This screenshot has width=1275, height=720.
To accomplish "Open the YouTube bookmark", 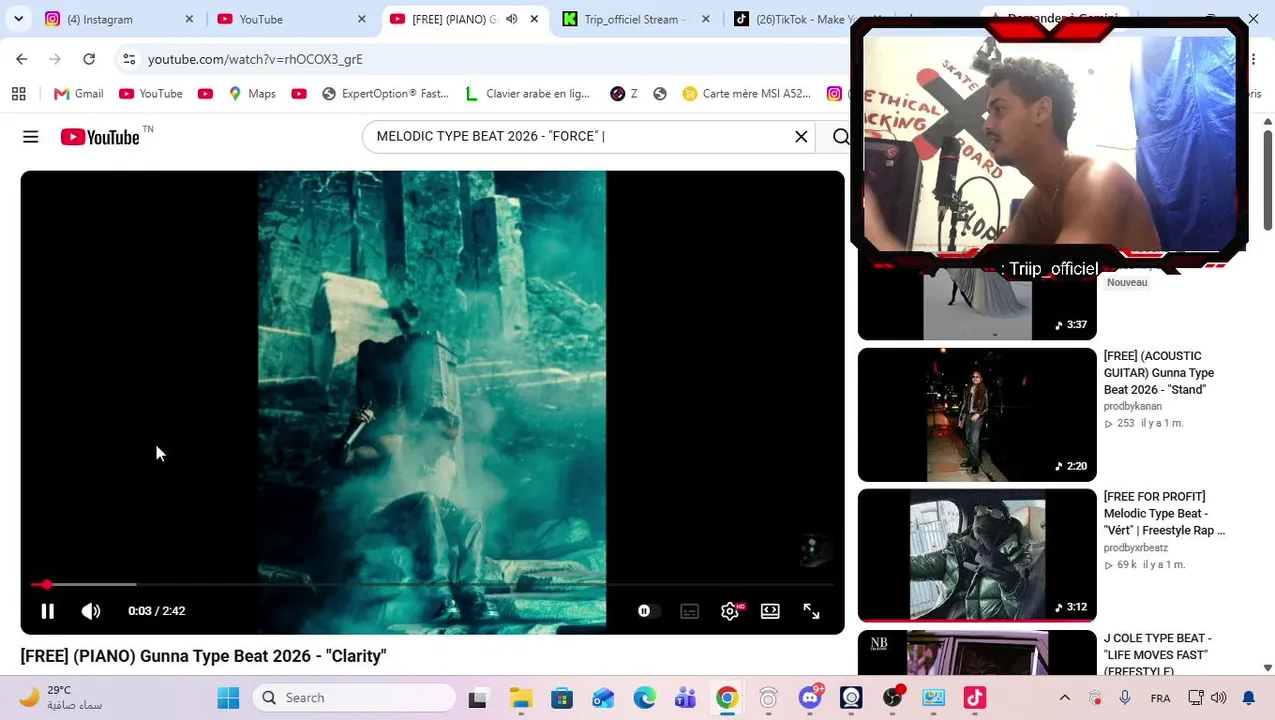I will (150, 93).
